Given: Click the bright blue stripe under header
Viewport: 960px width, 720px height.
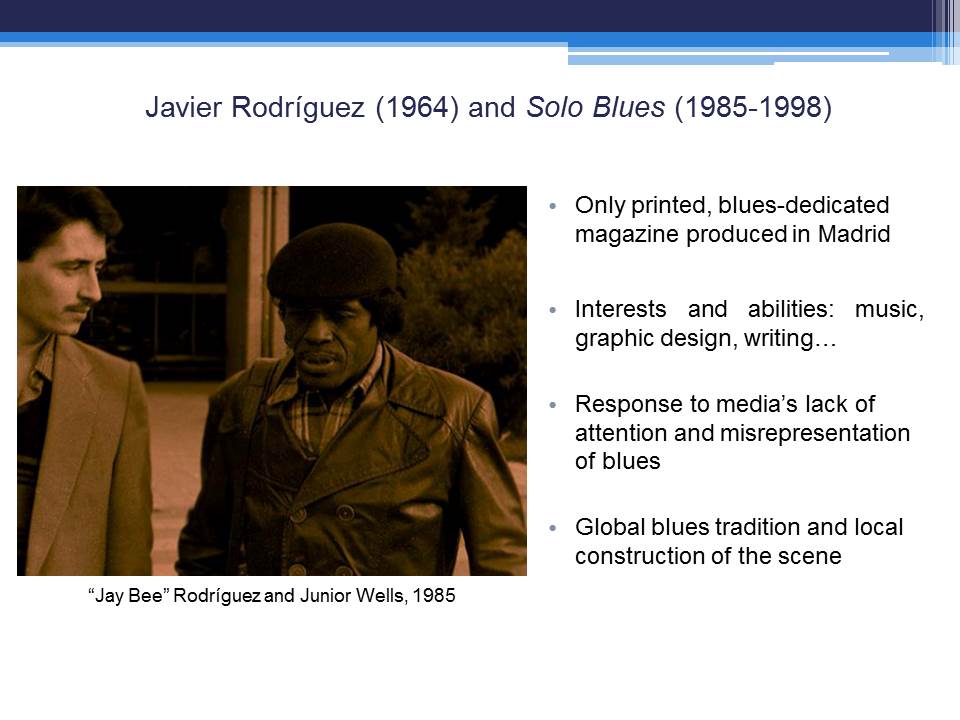Looking at the screenshot, I should (280, 39).
